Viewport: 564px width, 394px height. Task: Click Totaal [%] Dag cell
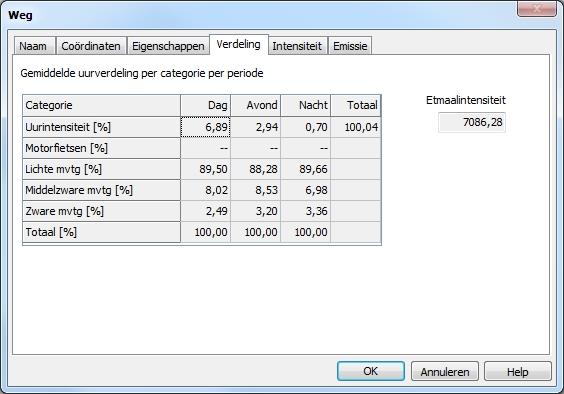coord(206,232)
